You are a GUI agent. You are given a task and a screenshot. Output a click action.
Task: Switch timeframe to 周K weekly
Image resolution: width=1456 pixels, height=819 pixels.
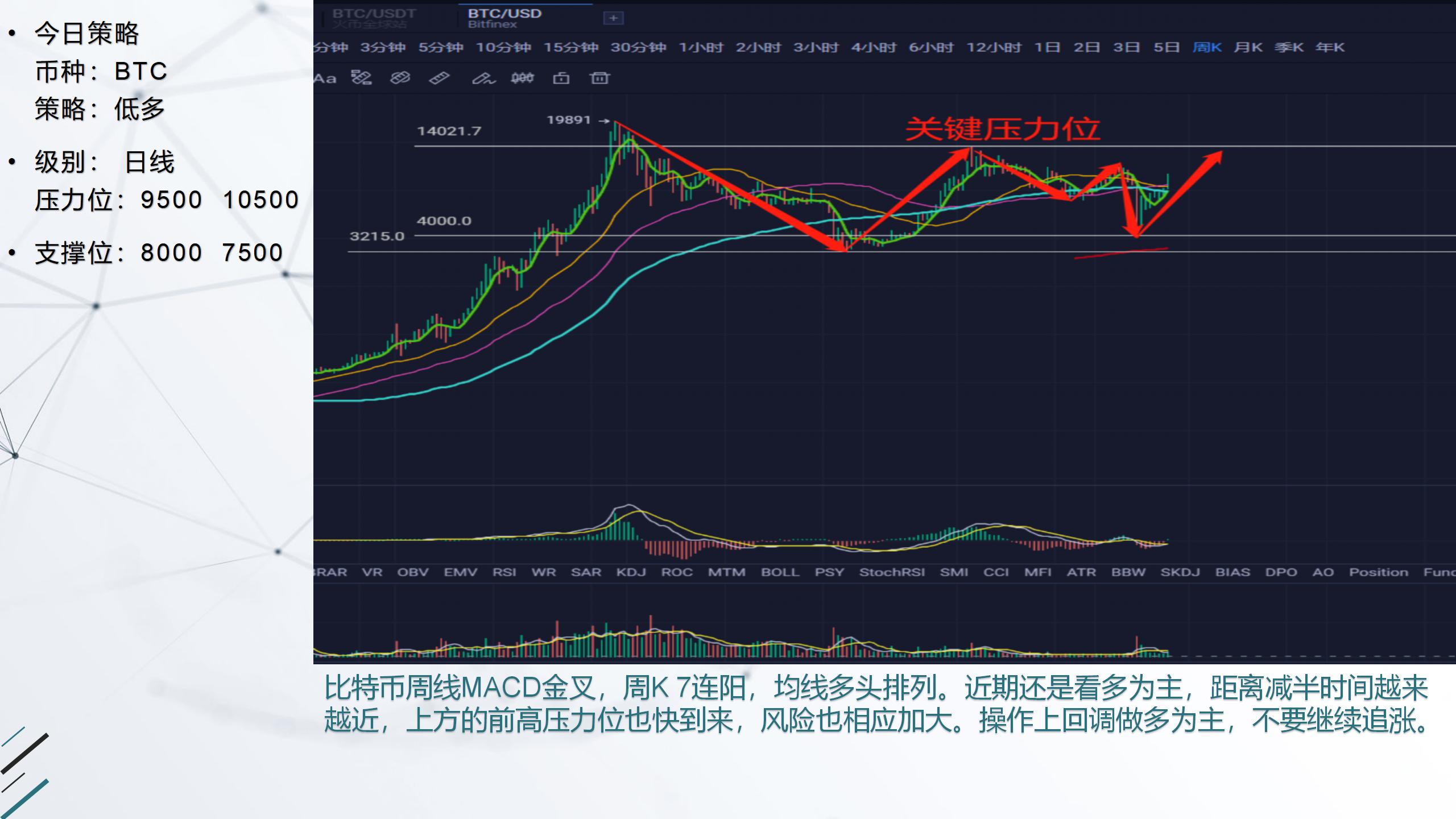coord(1207,47)
